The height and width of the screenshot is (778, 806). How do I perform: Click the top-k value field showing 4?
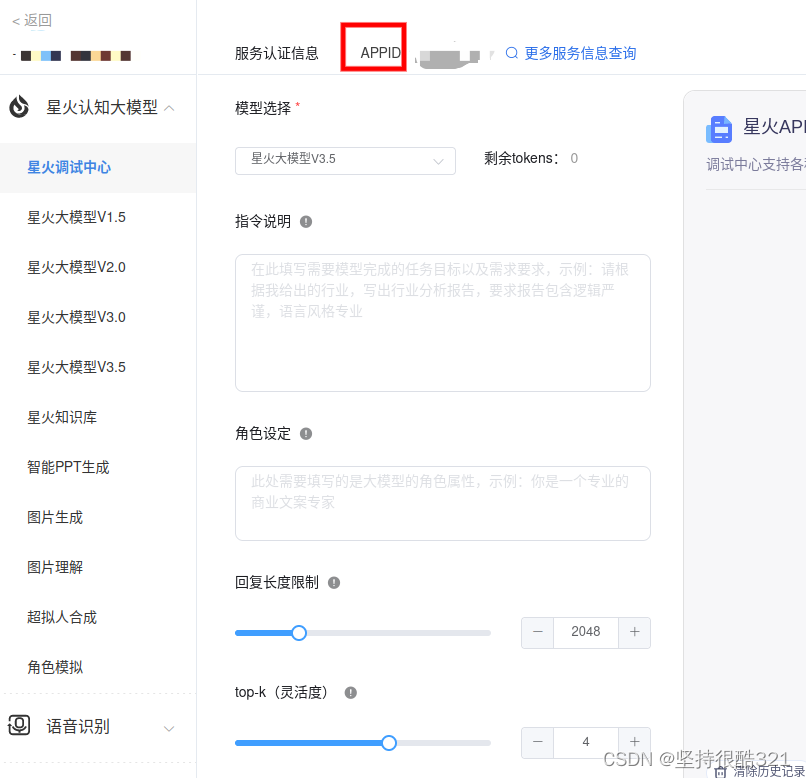pos(586,742)
